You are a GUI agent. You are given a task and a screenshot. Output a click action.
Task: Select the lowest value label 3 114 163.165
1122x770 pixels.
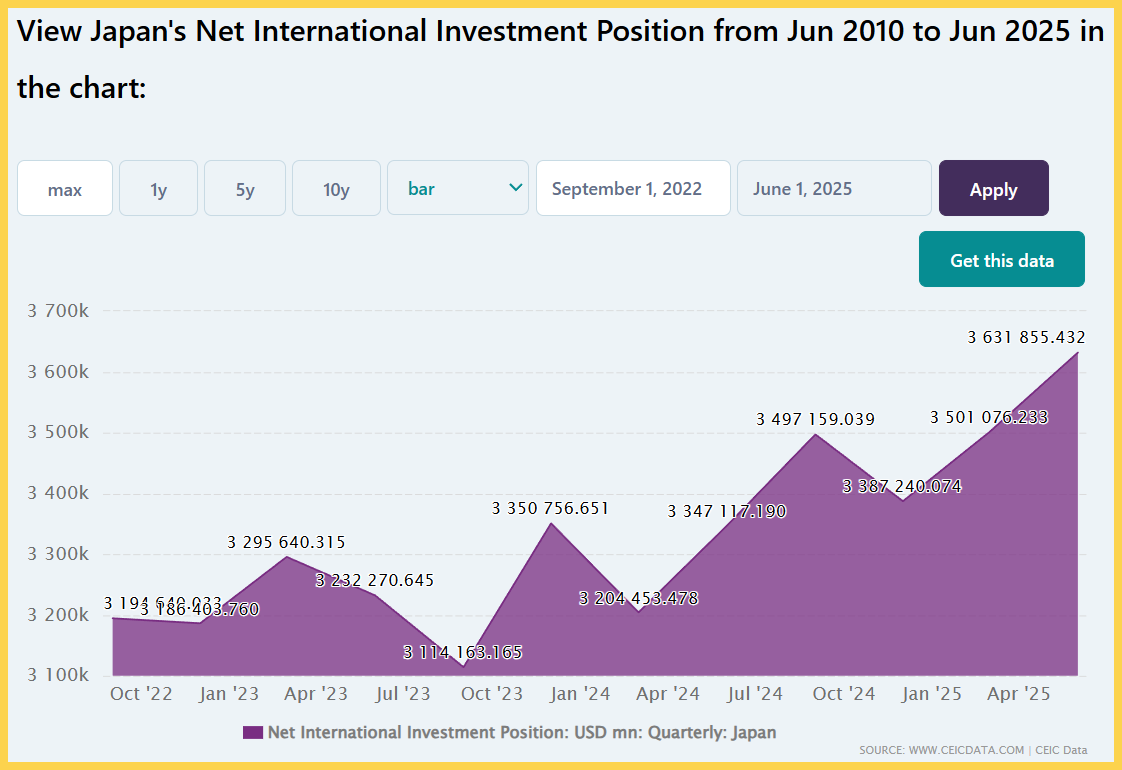coord(463,653)
